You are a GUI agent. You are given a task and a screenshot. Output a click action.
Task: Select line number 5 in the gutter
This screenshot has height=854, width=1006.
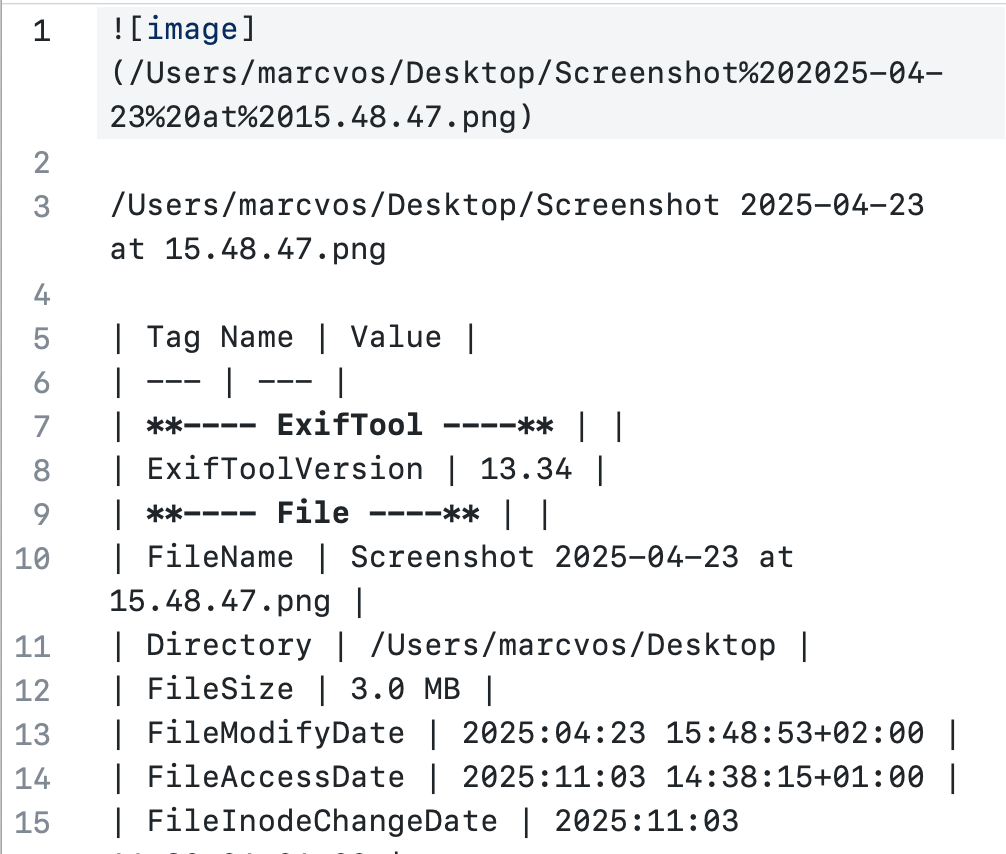click(41, 338)
